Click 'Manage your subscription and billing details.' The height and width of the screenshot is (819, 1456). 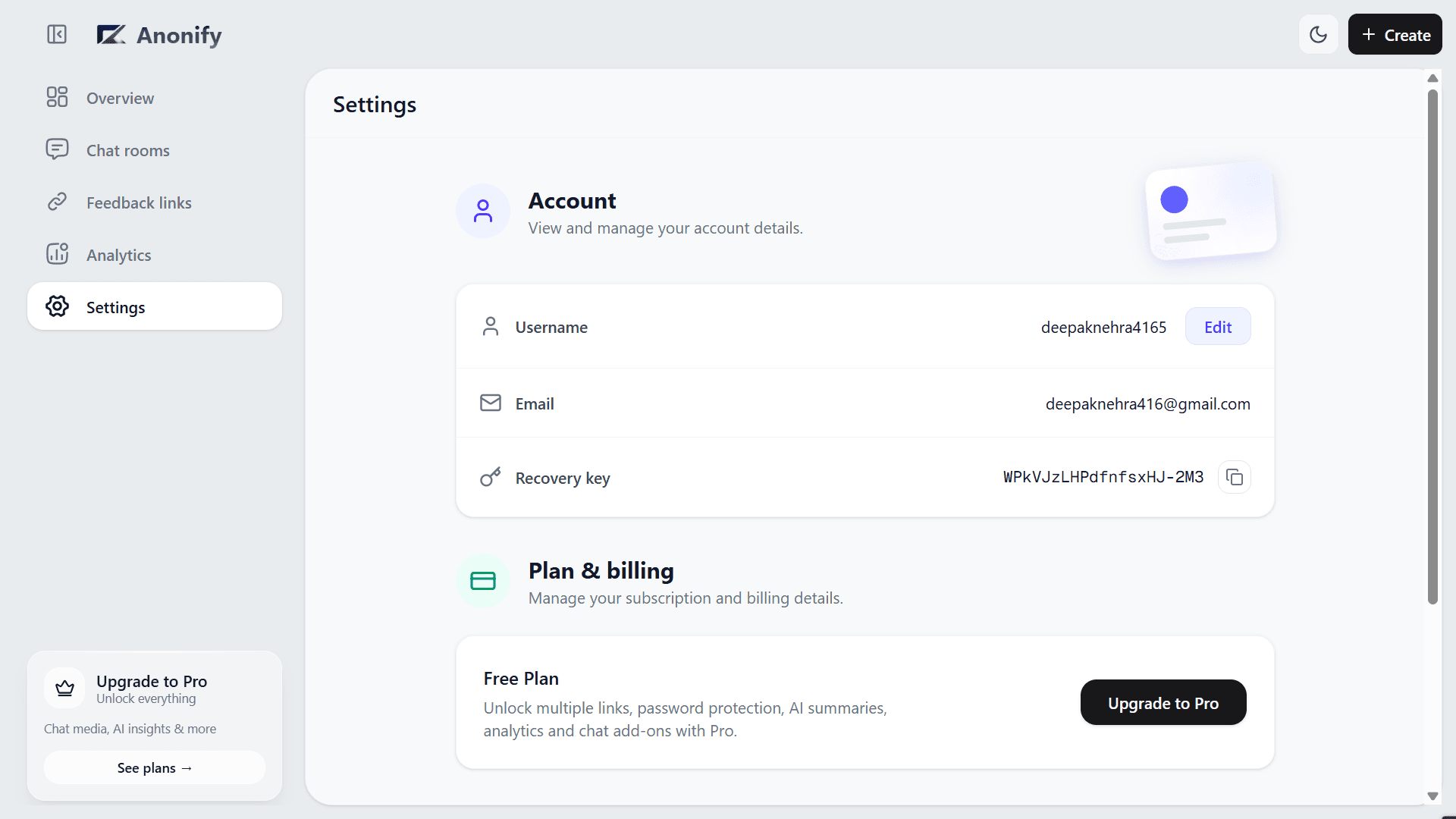pyautogui.click(x=686, y=598)
